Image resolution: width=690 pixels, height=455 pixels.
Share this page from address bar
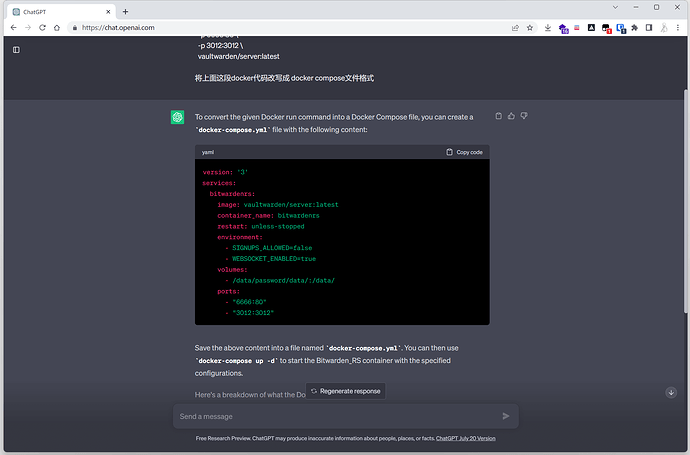click(x=515, y=28)
